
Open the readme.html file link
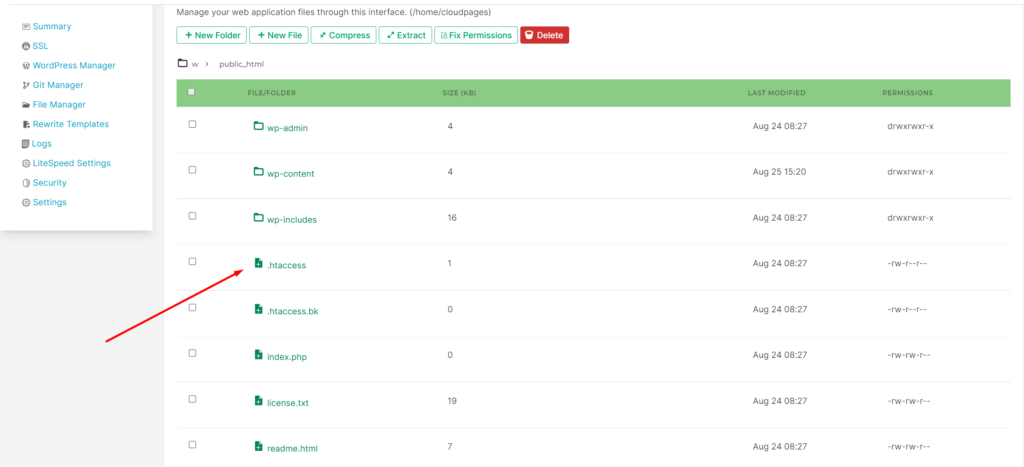(x=293, y=449)
